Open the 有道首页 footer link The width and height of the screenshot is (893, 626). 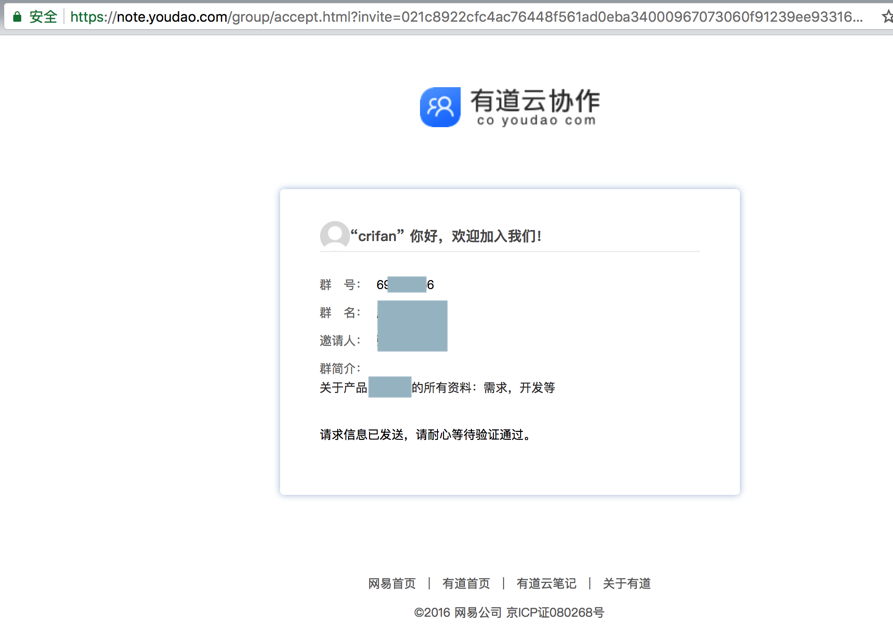[466, 583]
